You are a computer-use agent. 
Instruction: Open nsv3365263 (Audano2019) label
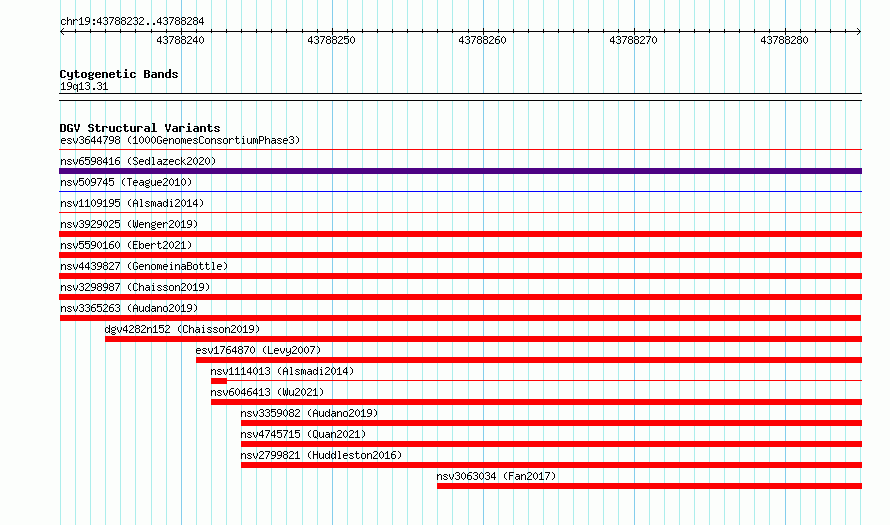tap(129, 308)
